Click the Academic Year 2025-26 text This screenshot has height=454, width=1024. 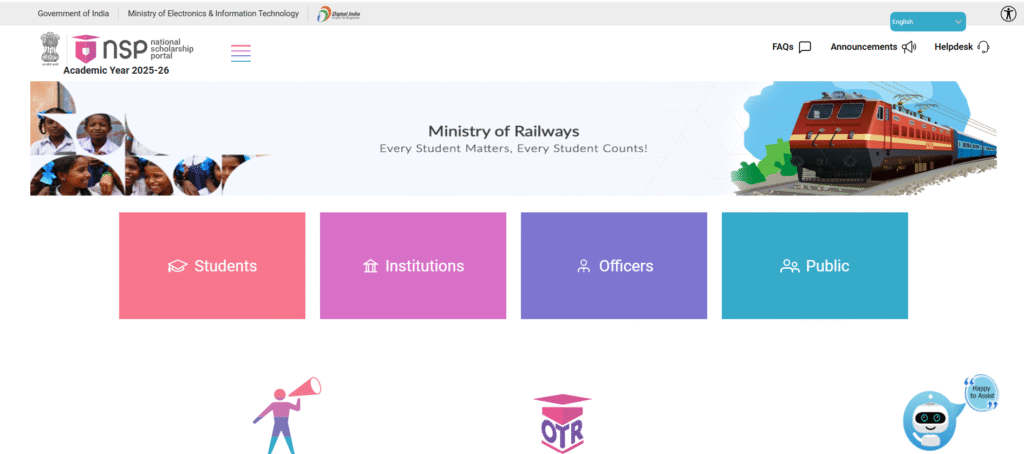point(116,71)
